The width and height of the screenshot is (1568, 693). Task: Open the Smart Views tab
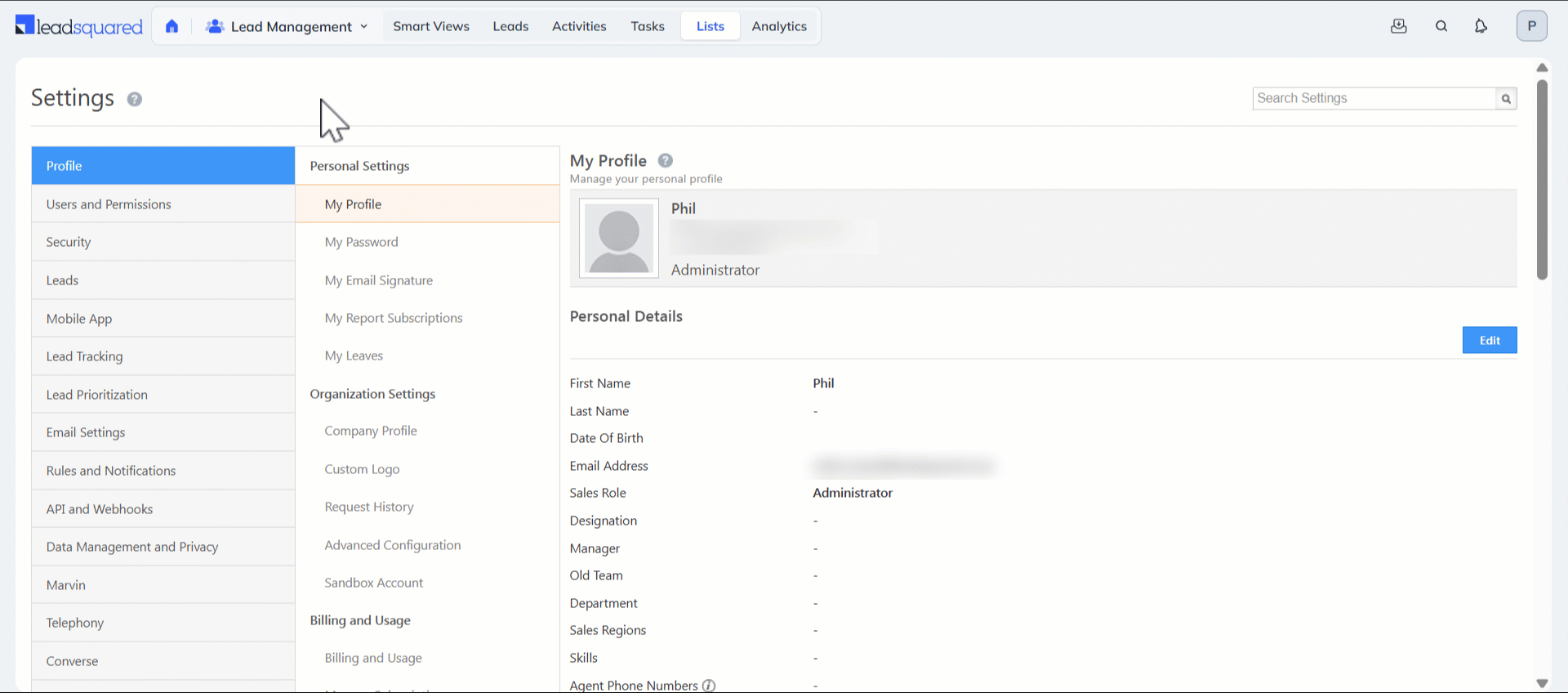click(x=431, y=26)
